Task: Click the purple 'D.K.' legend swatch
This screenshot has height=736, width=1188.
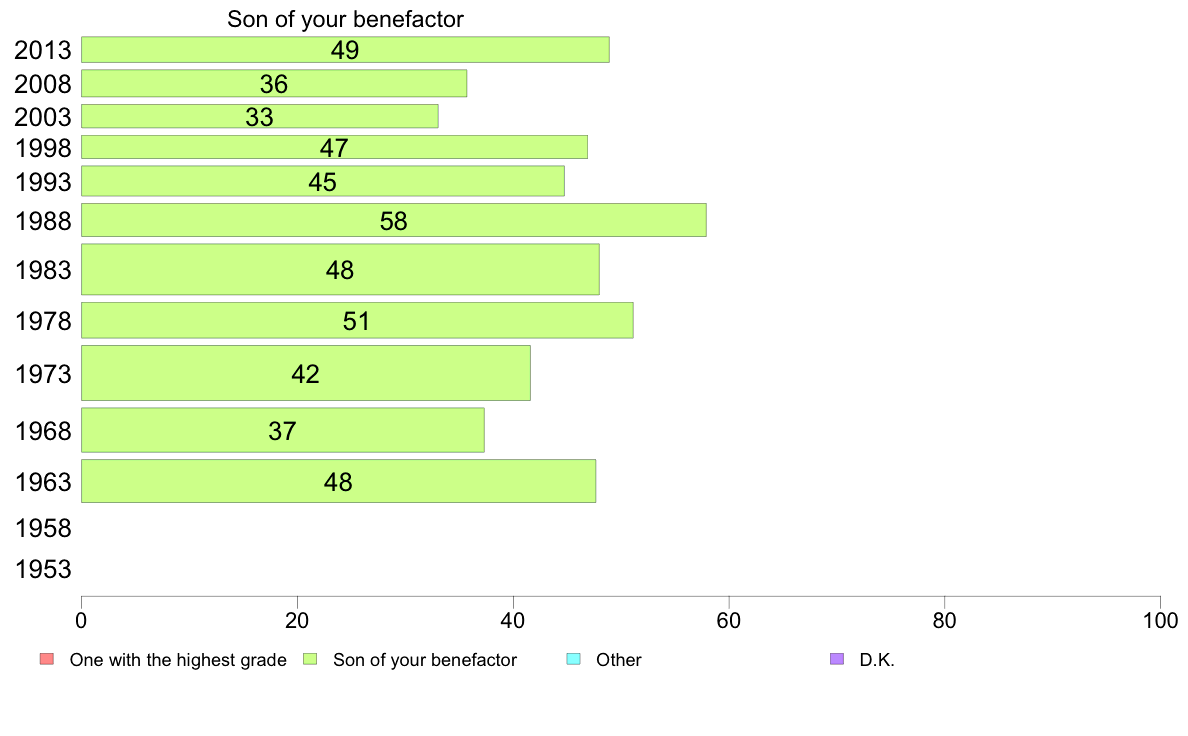Action: (836, 659)
